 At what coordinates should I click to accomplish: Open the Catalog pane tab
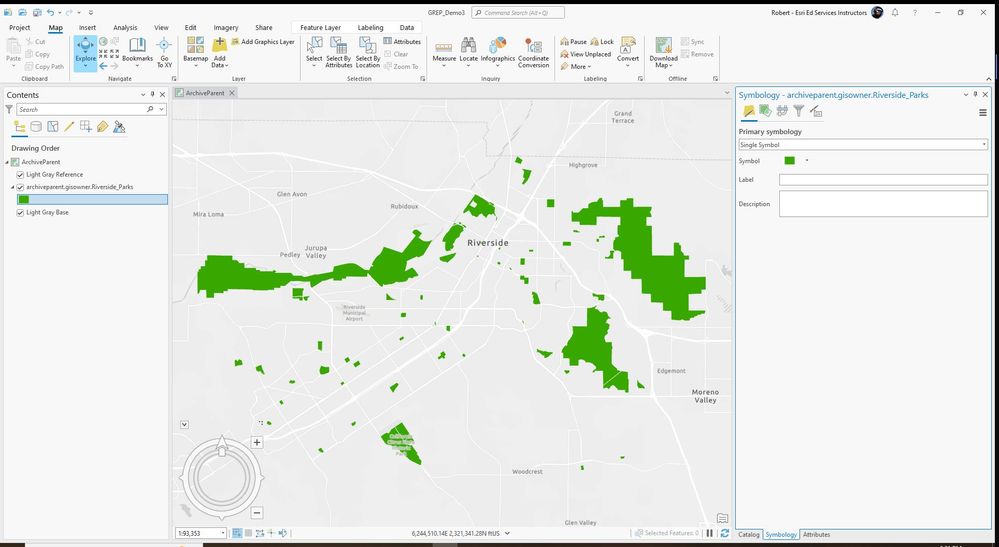click(749, 534)
